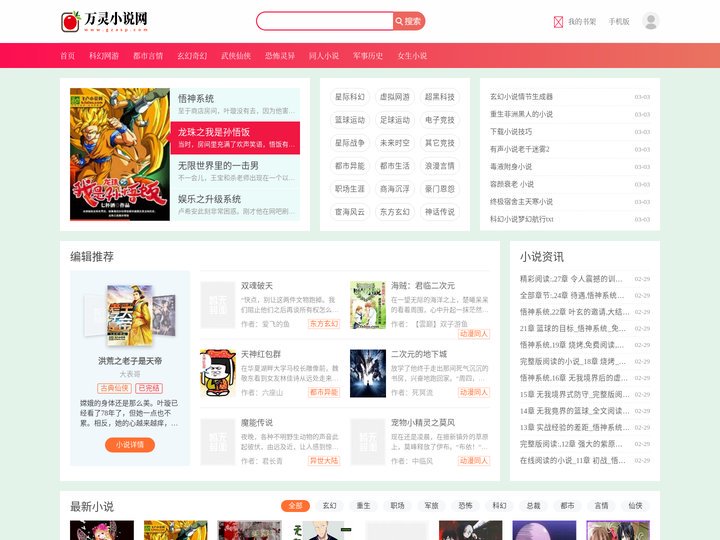Viewport: 720px width, 540px height.
Task: Focus the search input field
Action: coord(325,21)
